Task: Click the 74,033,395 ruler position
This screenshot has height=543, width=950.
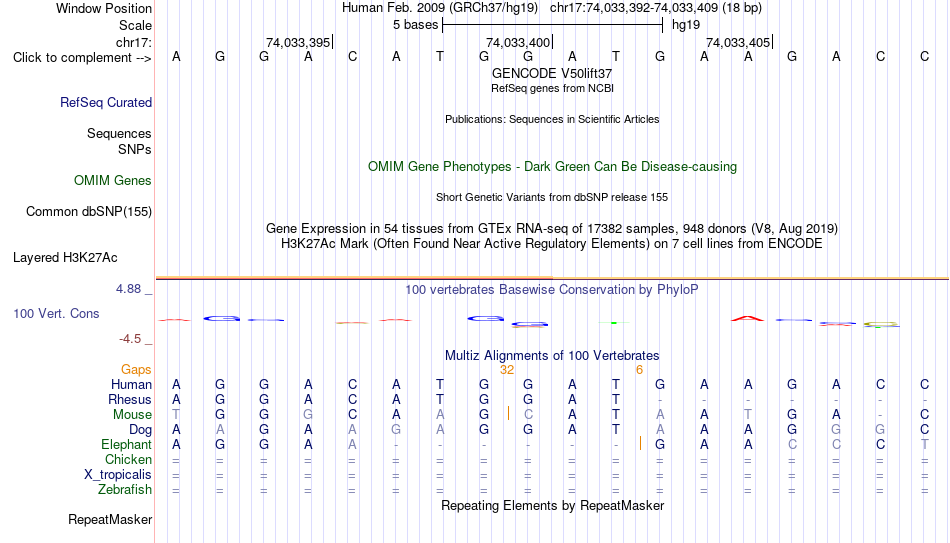Action: pyautogui.click(x=298, y=42)
